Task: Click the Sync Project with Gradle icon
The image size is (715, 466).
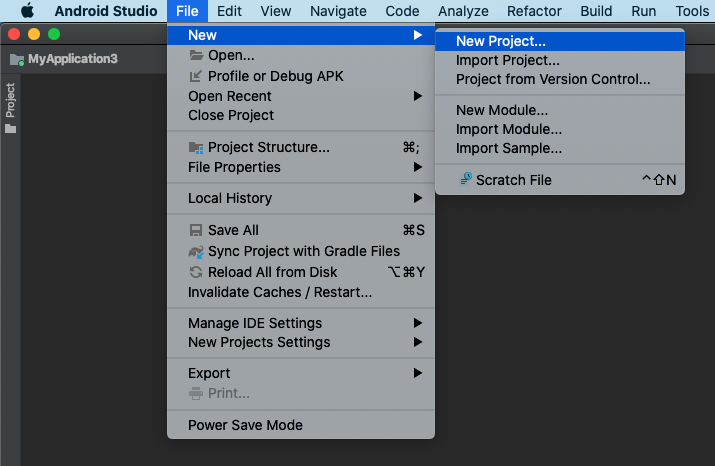Action: [x=196, y=252]
